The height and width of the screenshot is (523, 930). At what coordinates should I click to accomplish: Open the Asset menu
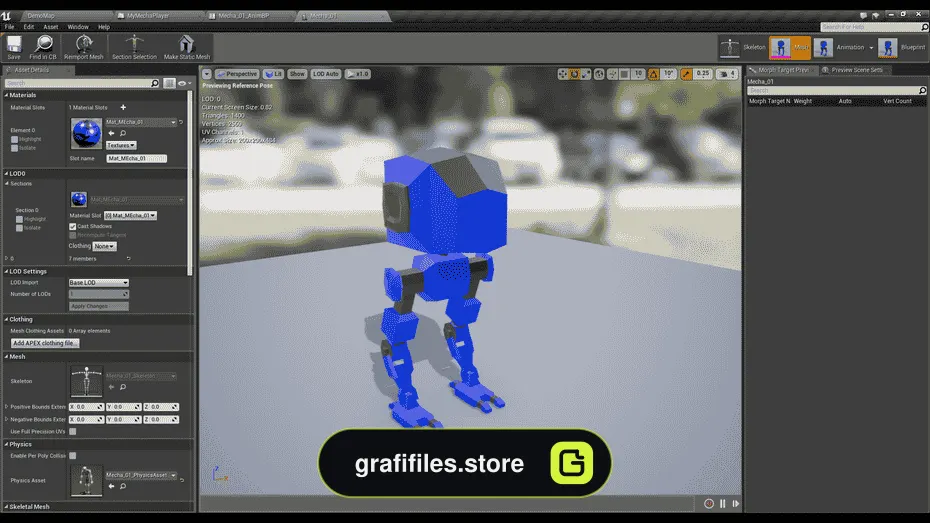tap(51, 27)
